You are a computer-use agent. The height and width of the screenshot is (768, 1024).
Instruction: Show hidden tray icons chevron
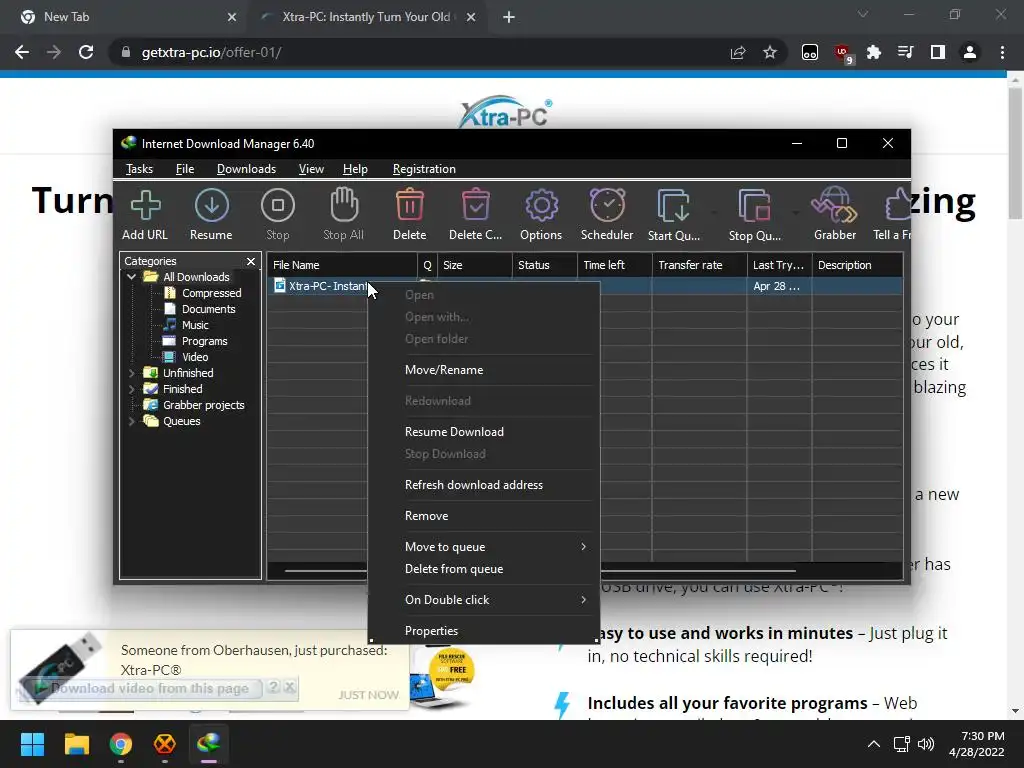(x=873, y=744)
